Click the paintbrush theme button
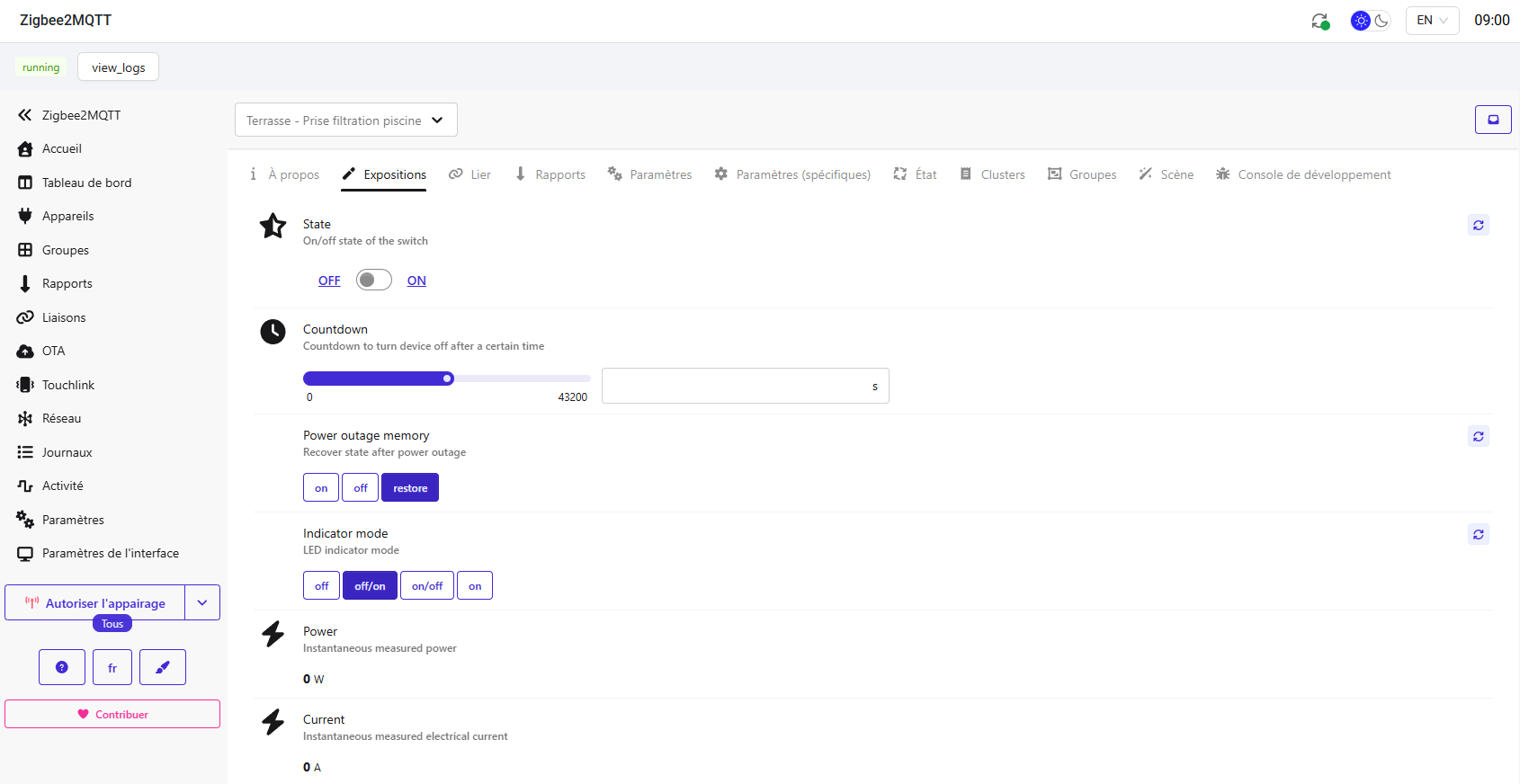This screenshot has width=1520, height=784. click(x=163, y=667)
